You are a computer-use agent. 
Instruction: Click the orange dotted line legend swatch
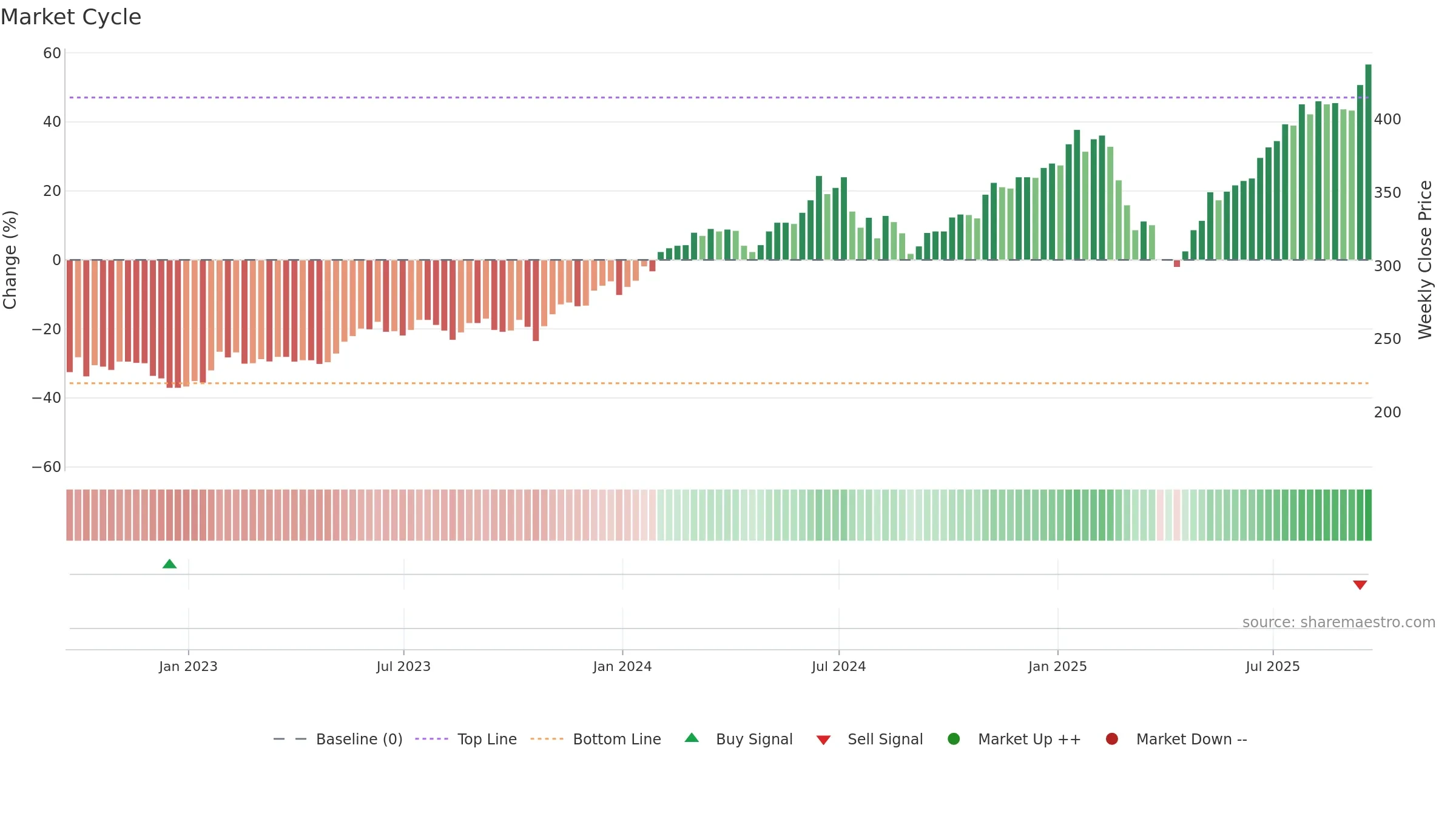(547, 739)
